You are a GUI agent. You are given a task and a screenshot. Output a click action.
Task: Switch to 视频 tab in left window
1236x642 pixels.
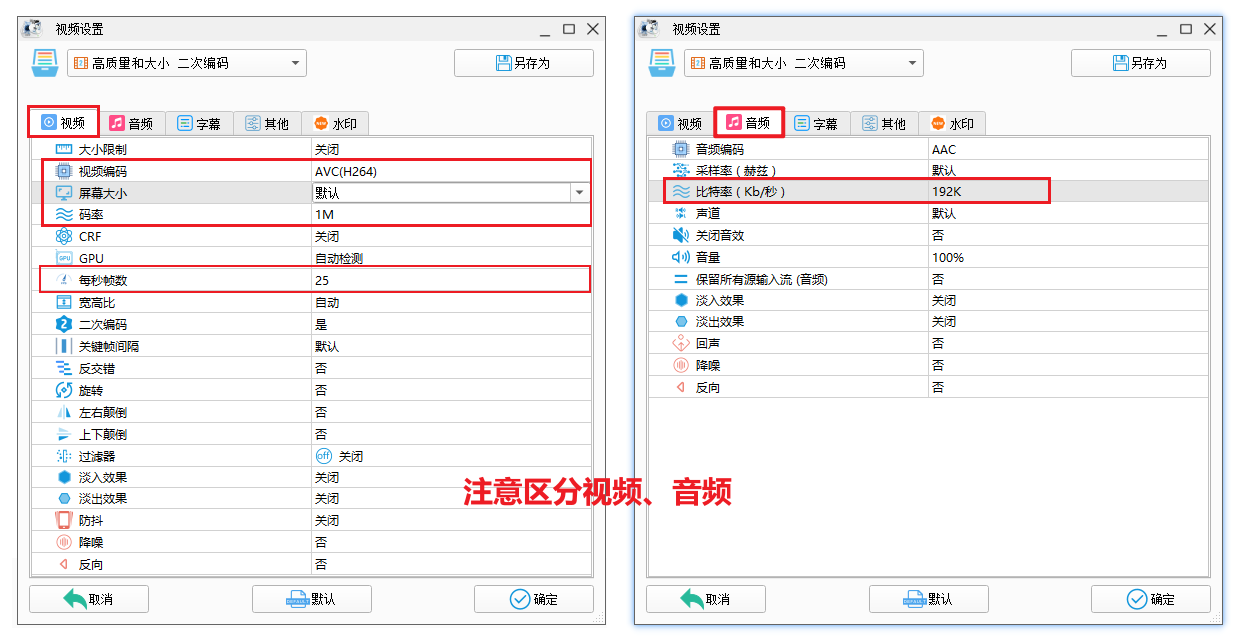click(x=63, y=123)
